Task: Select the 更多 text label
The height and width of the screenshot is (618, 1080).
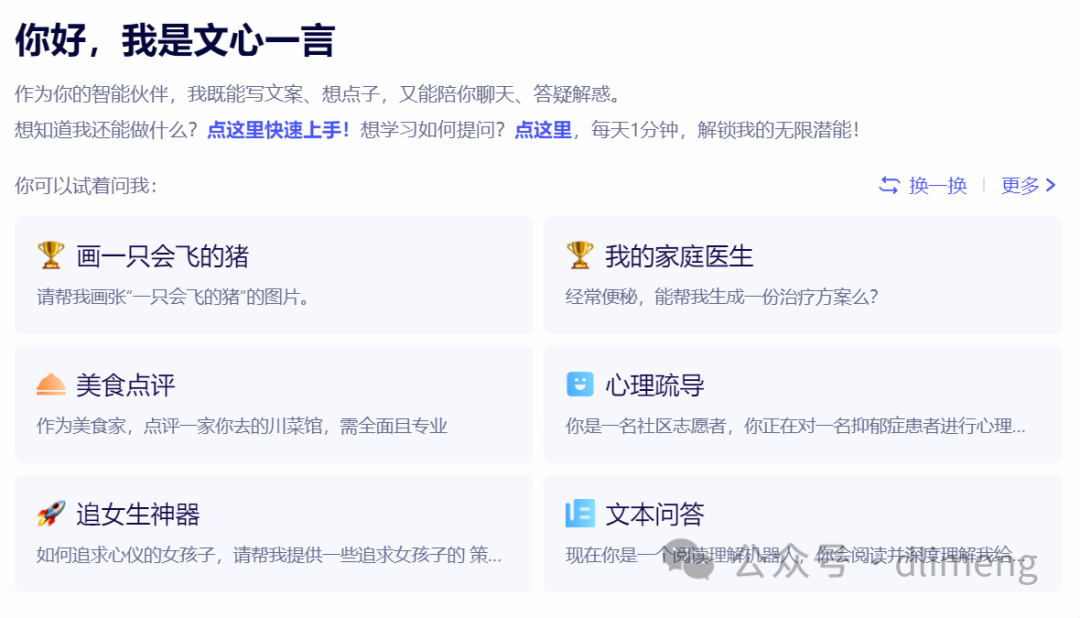Action: [1020, 185]
